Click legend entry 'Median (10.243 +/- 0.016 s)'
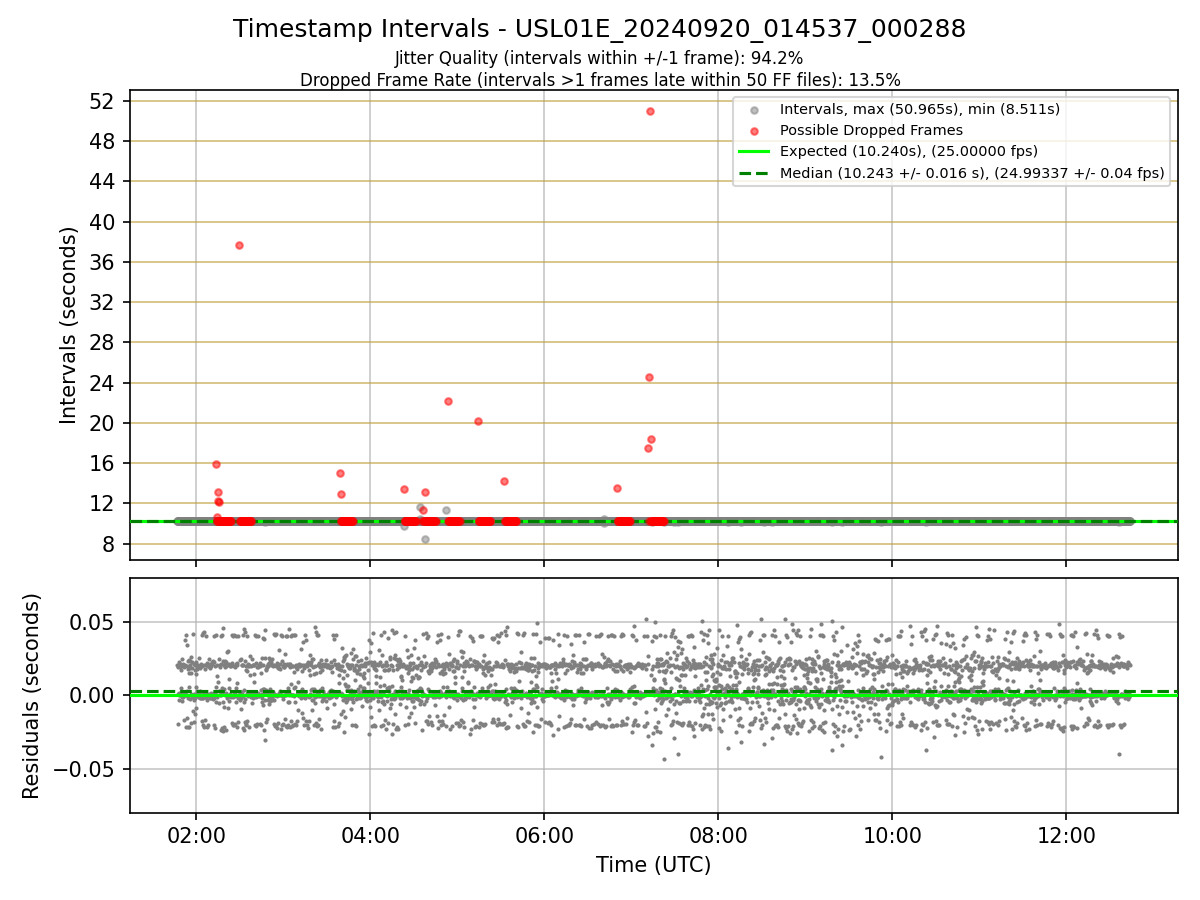Screen dimensions: 1200x900 point(972,173)
